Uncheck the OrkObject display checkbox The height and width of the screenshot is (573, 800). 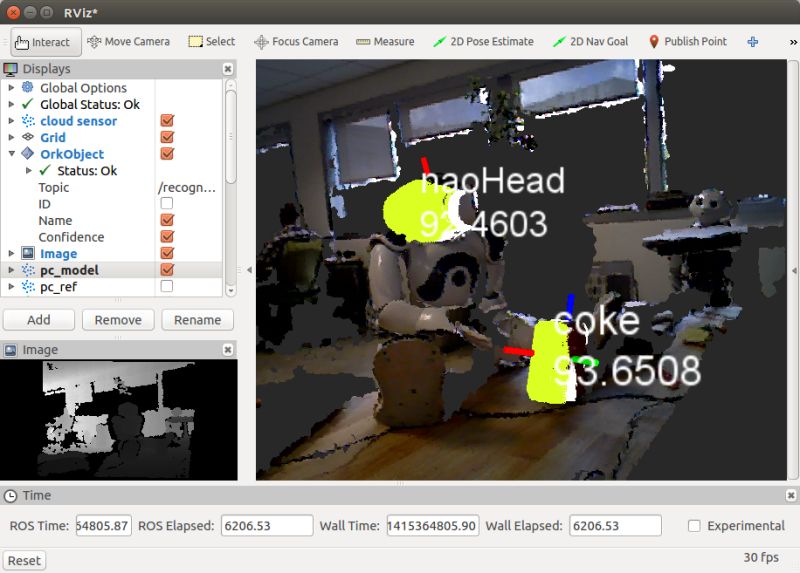167,154
